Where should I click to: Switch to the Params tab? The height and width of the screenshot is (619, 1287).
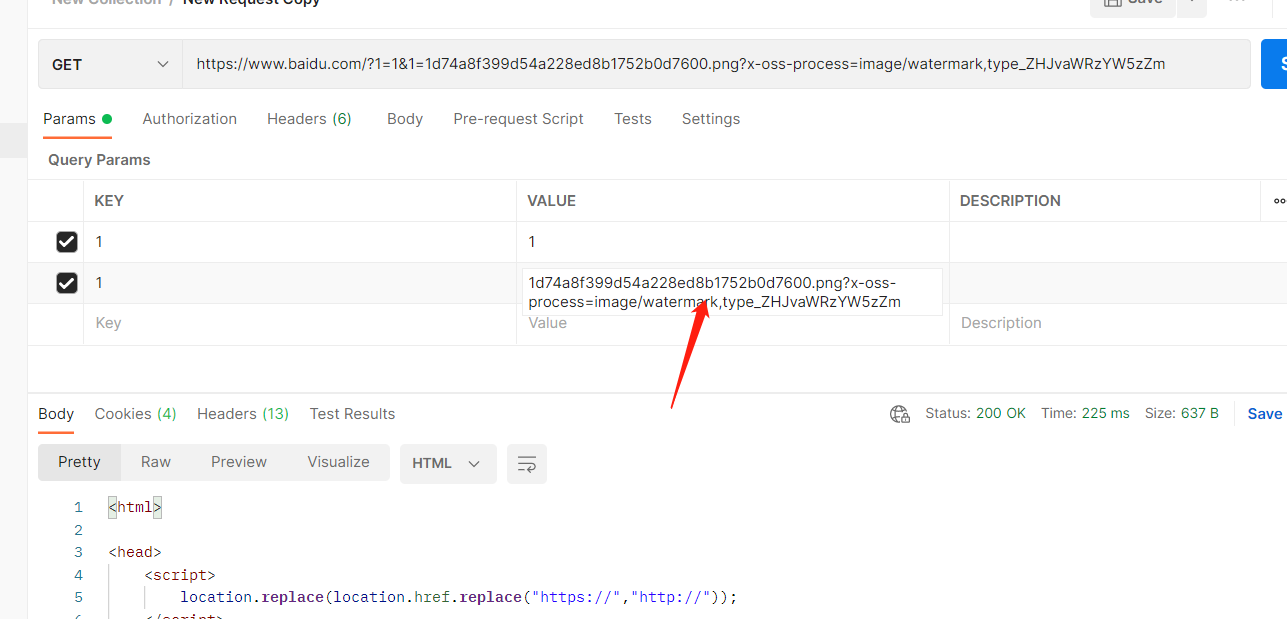pyautogui.click(x=77, y=119)
